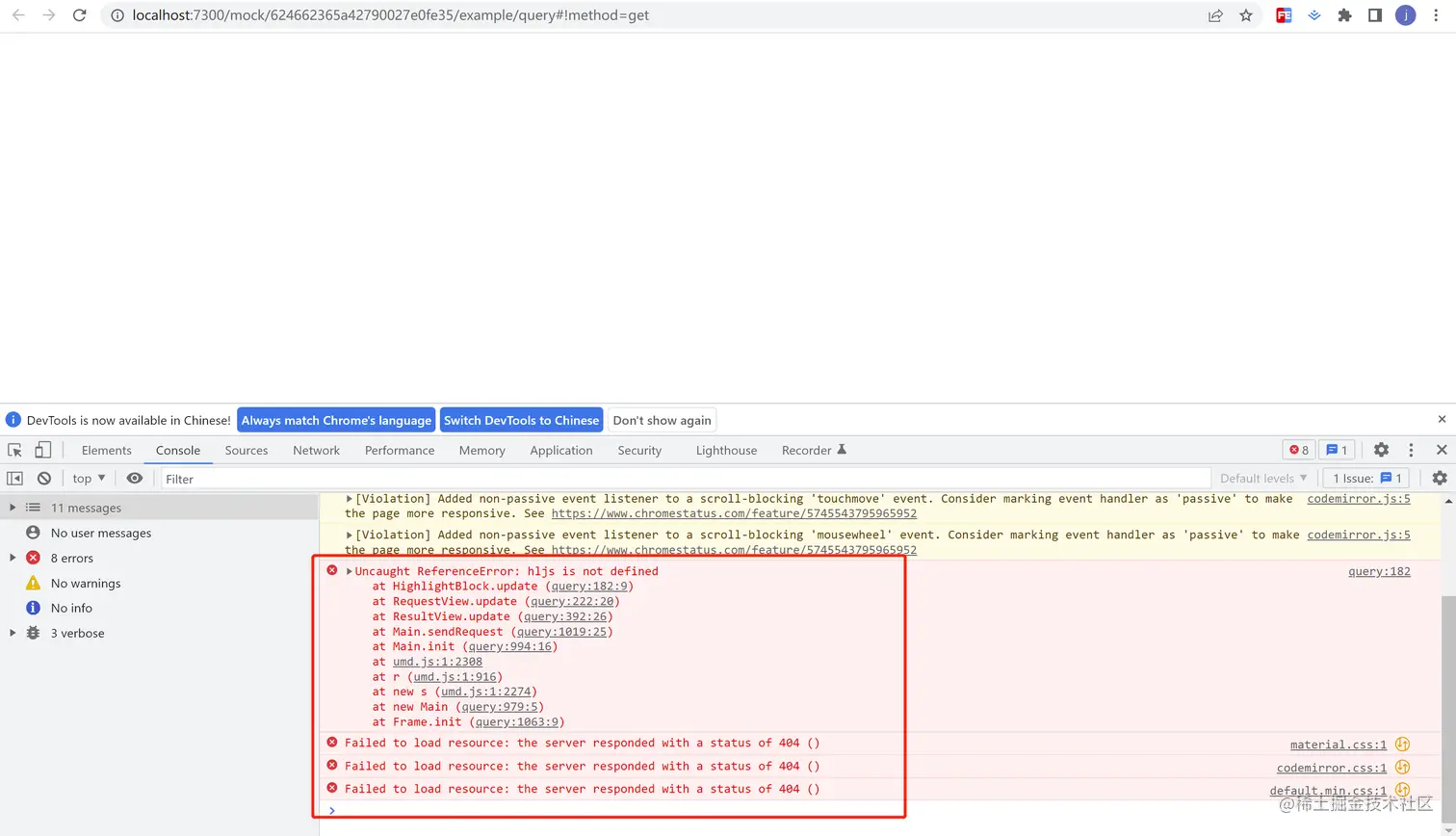Dismiss the DevTools language infobar

click(1442, 419)
